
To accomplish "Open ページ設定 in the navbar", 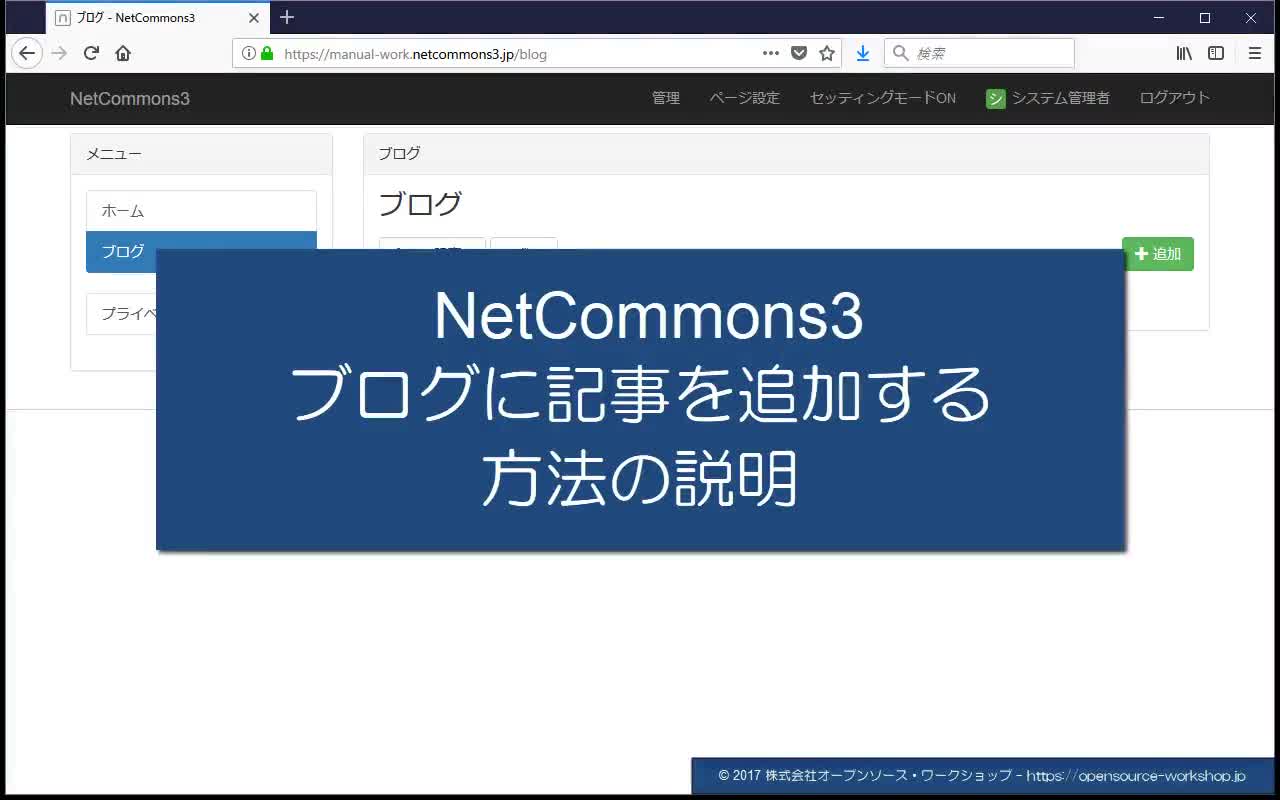I will [x=745, y=98].
